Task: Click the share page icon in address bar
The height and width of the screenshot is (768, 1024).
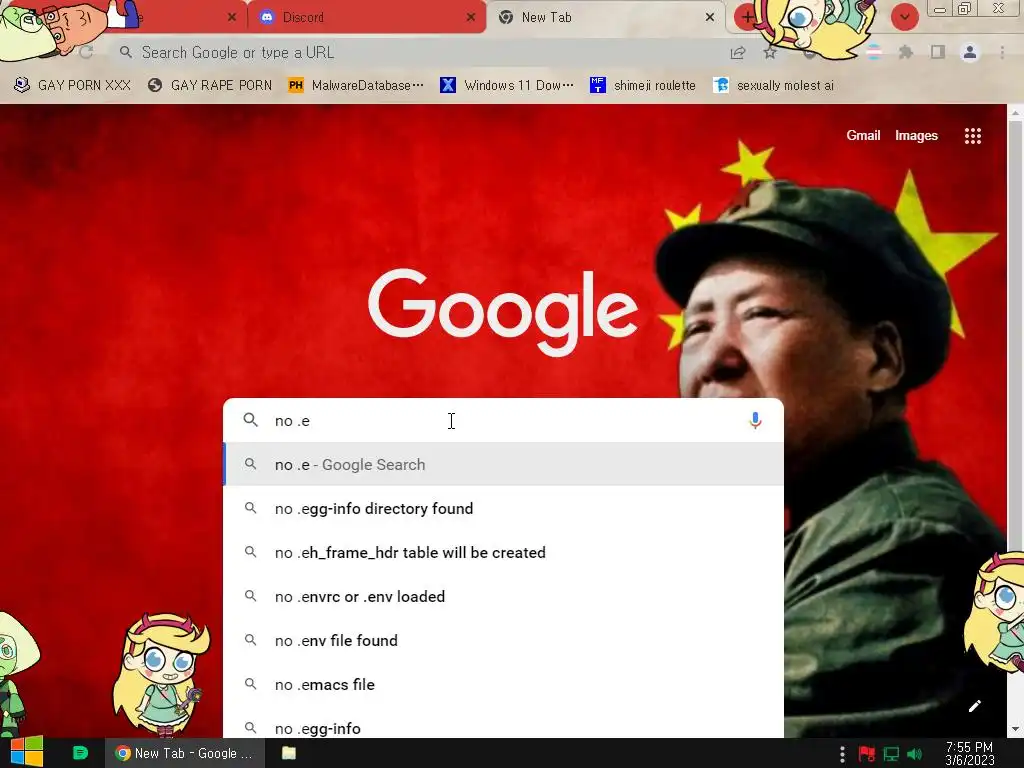Action: tap(738, 53)
